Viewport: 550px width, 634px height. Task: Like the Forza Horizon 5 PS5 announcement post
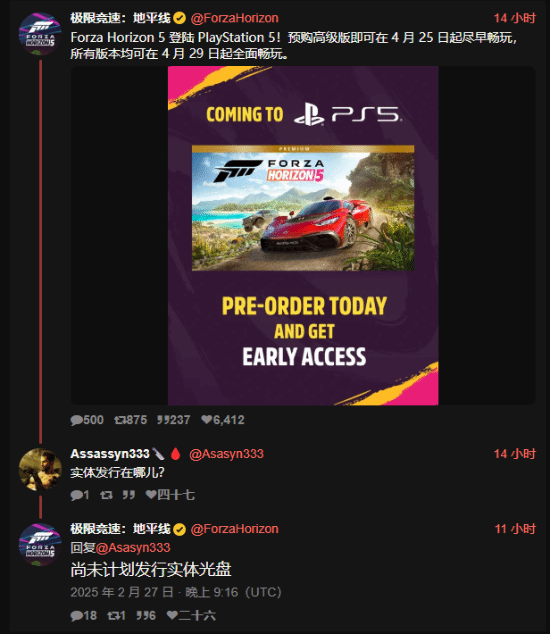pyautogui.click(x=207, y=420)
